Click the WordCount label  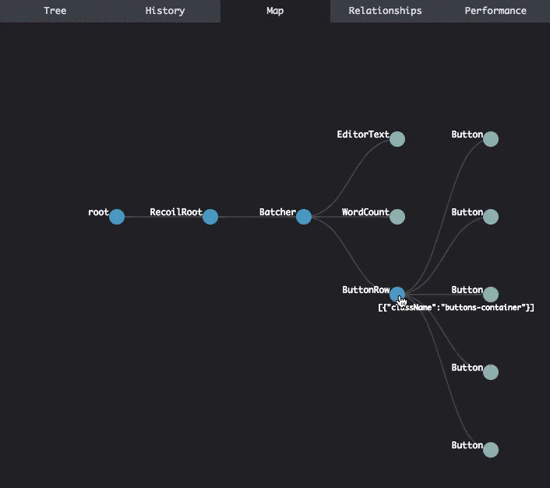click(365, 212)
